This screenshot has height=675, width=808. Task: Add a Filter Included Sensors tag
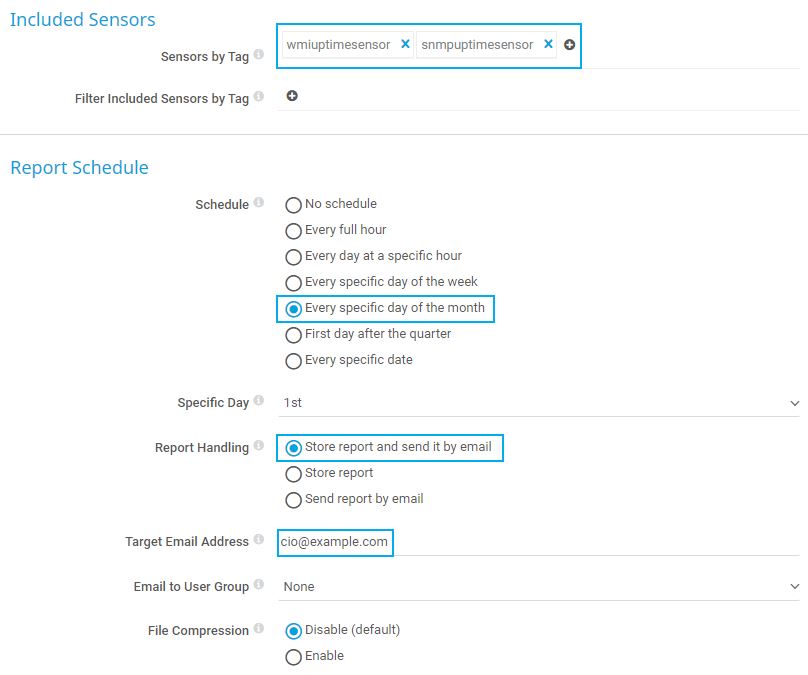[292, 96]
